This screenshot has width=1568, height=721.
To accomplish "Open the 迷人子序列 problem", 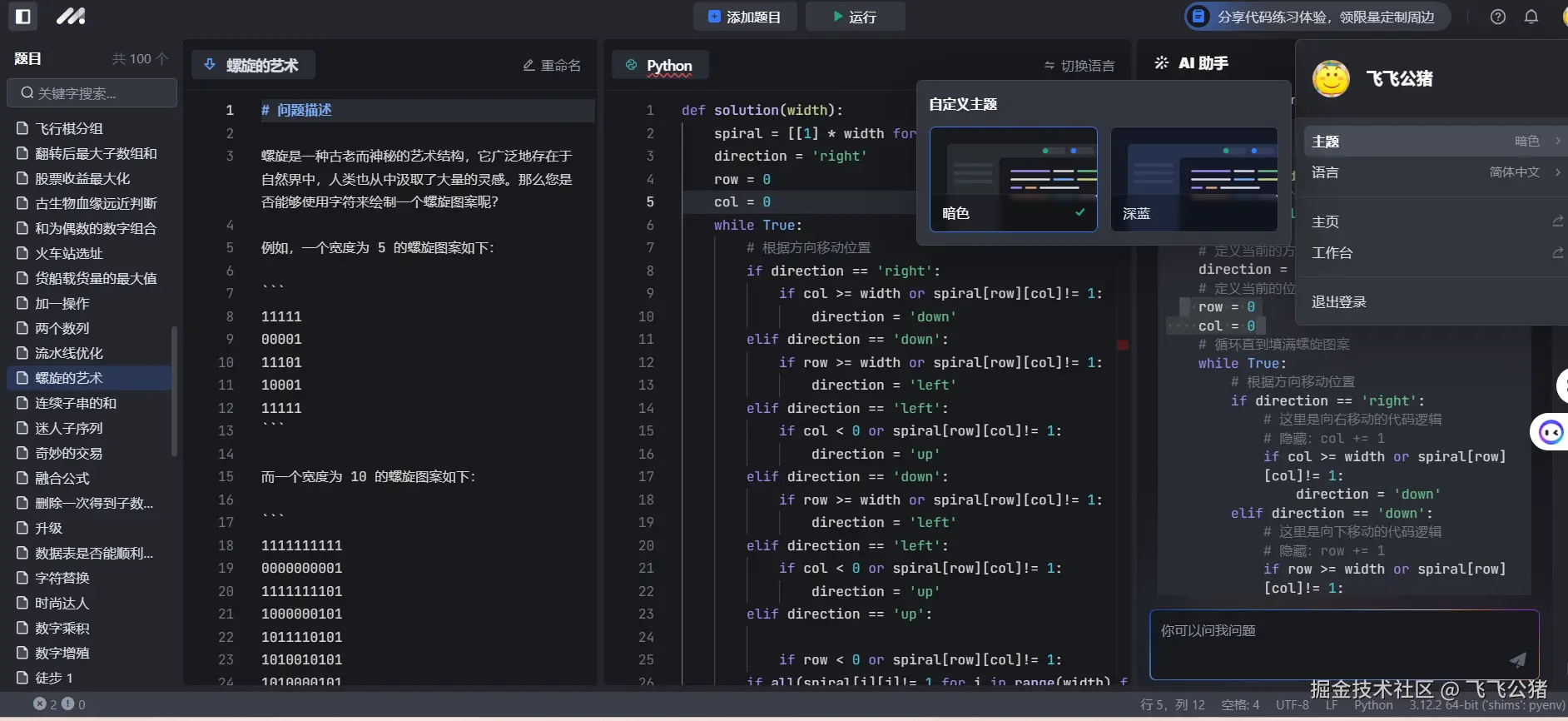I will pos(90,428).
